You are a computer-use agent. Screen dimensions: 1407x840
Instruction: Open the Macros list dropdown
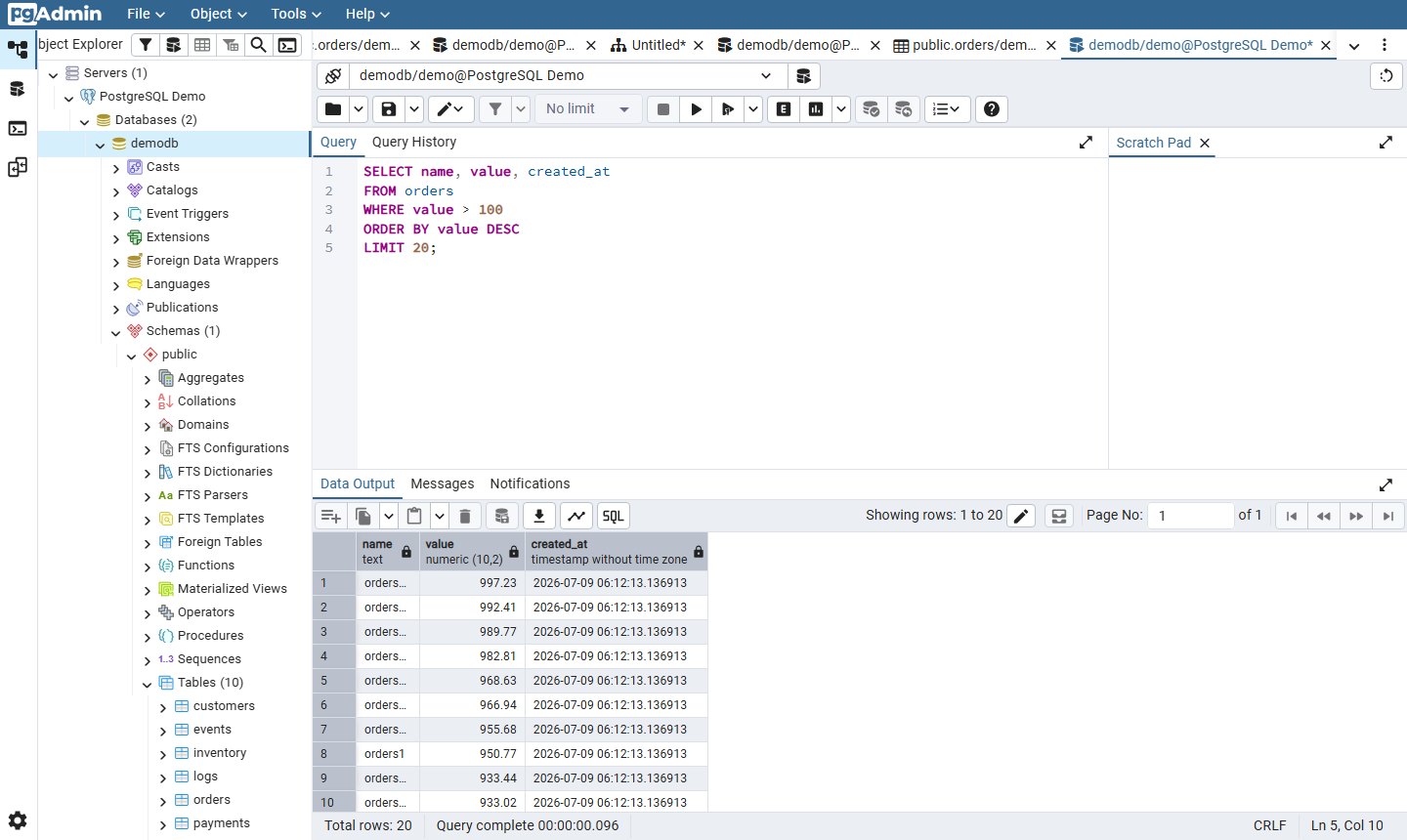(x=947, y=109)
